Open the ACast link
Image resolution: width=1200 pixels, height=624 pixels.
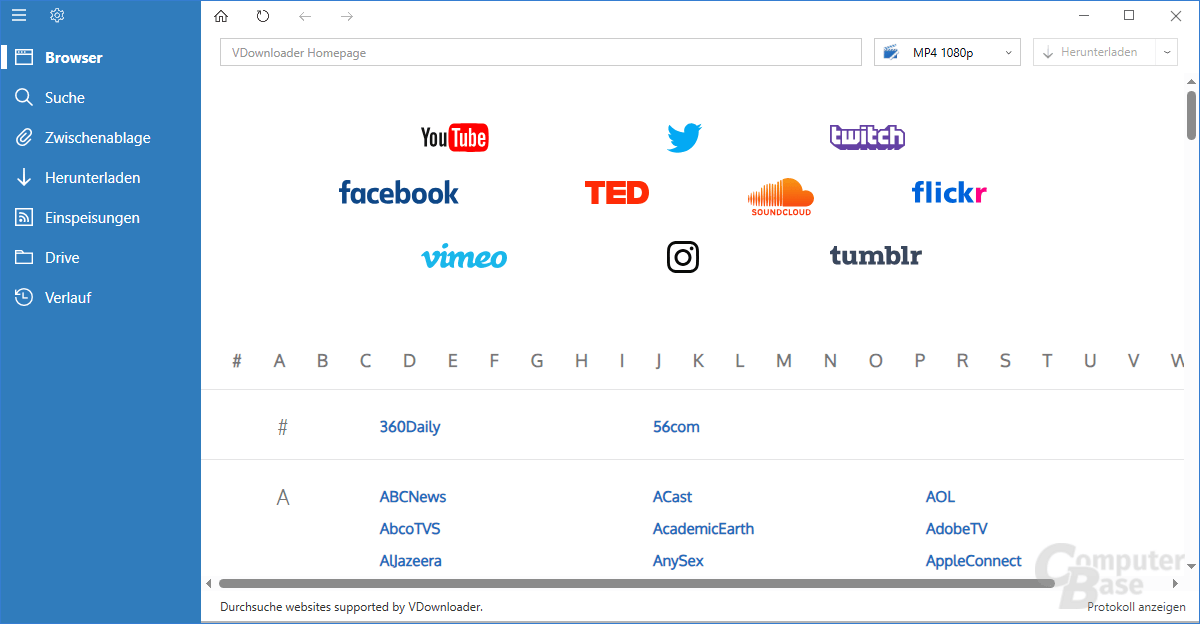point(673,497)
